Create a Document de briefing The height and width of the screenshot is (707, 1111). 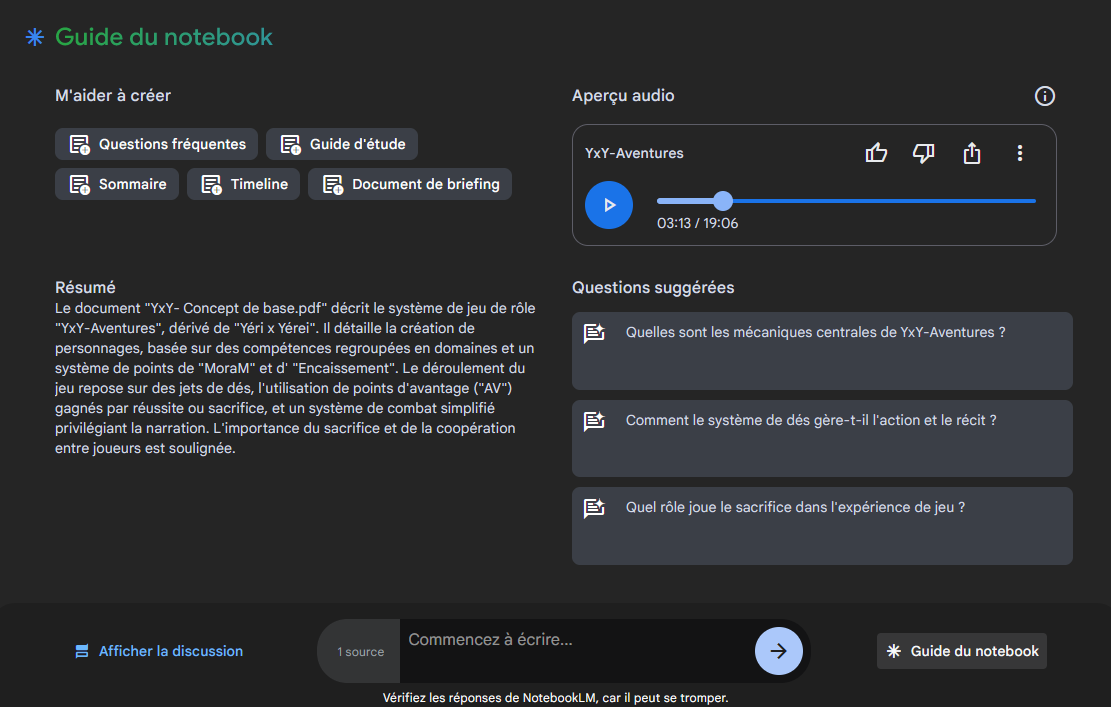[x=410, y=184]
